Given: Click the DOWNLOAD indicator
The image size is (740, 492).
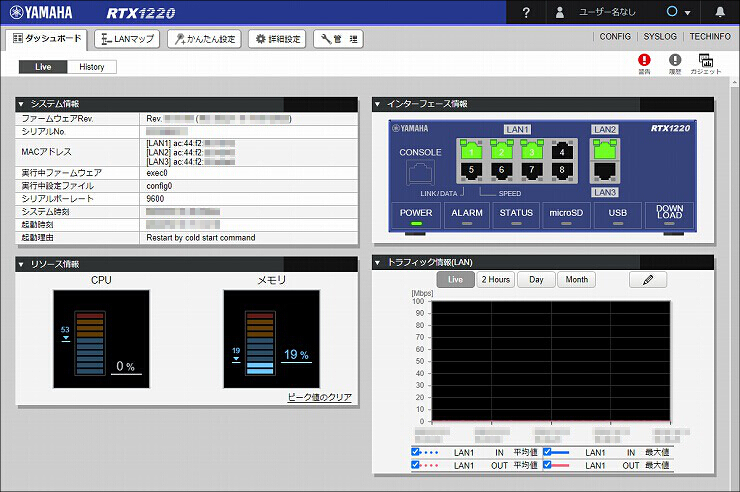Looking at the screenshot, I should pos(669,216).
